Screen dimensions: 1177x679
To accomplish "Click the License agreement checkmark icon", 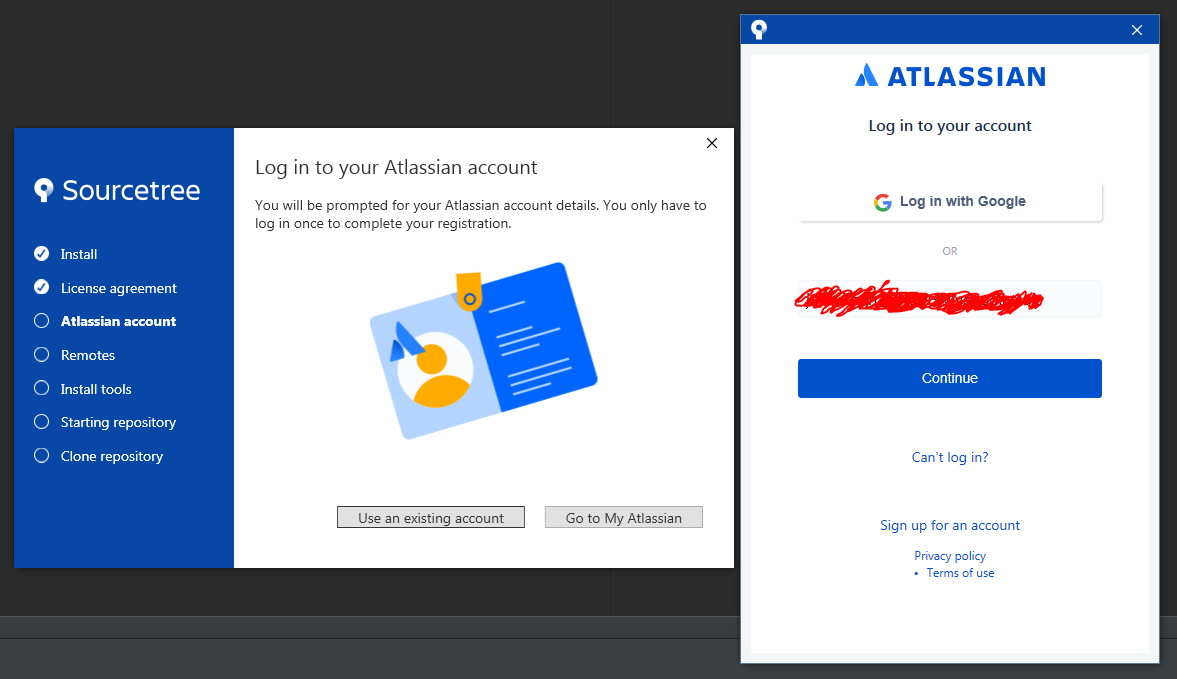I will pos(41,287).
